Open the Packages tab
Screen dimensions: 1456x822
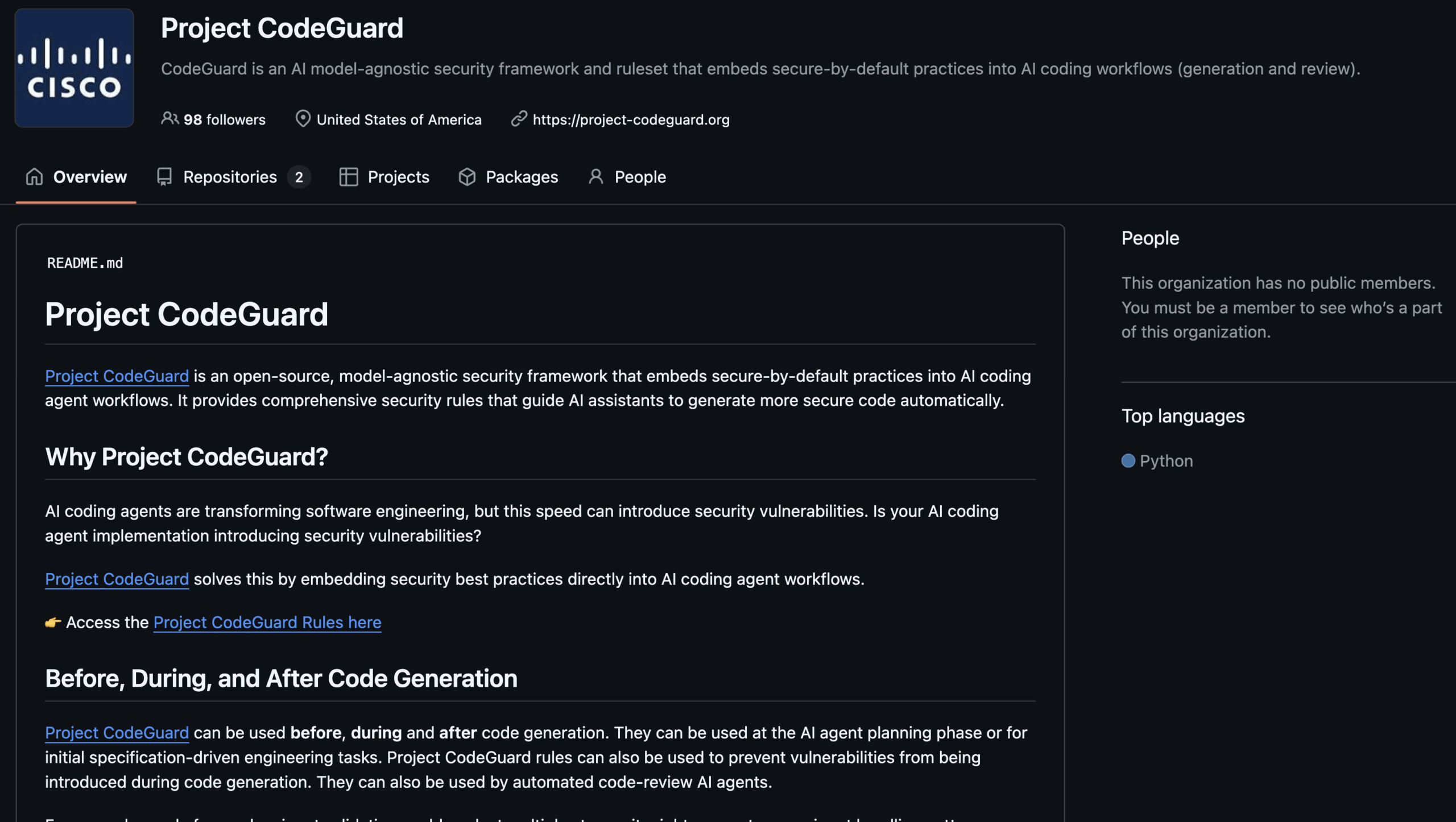tap(522, 177)
